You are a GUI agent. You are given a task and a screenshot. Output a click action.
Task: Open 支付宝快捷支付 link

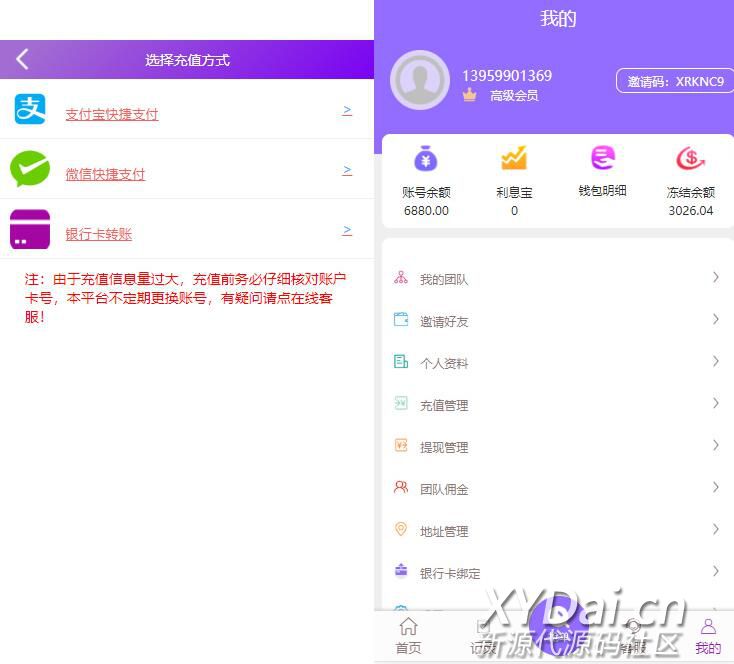coord(112,114)
